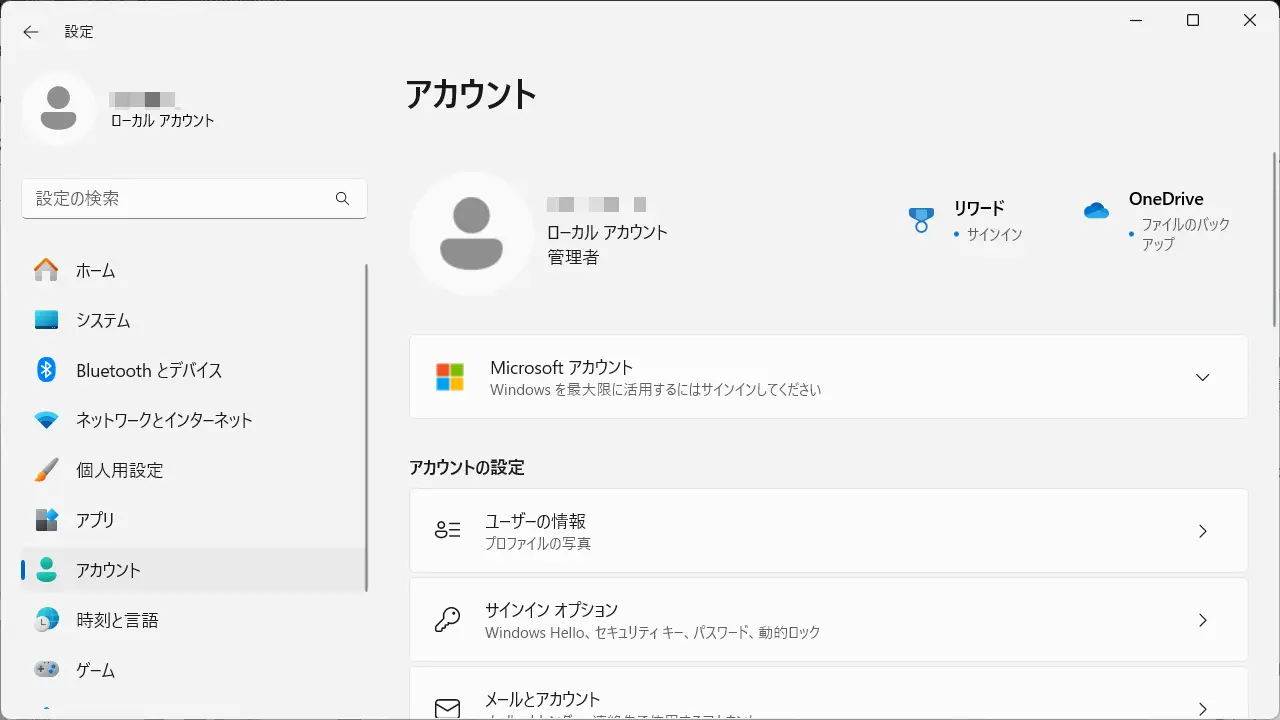Click the Apps icon in sidebar
The height and width of the screenshot is (720, 1280).
(46, 520)
